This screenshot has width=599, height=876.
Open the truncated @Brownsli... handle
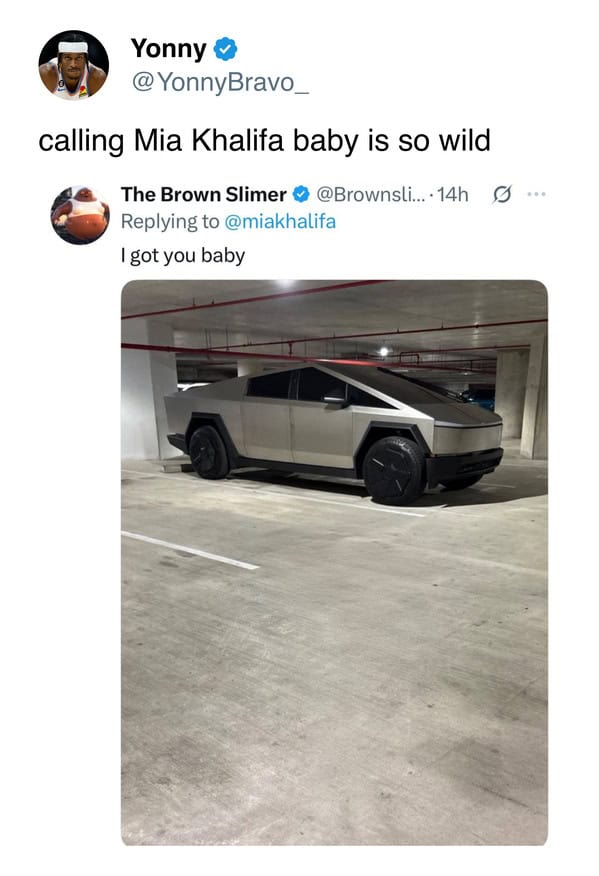coord(371,194)
